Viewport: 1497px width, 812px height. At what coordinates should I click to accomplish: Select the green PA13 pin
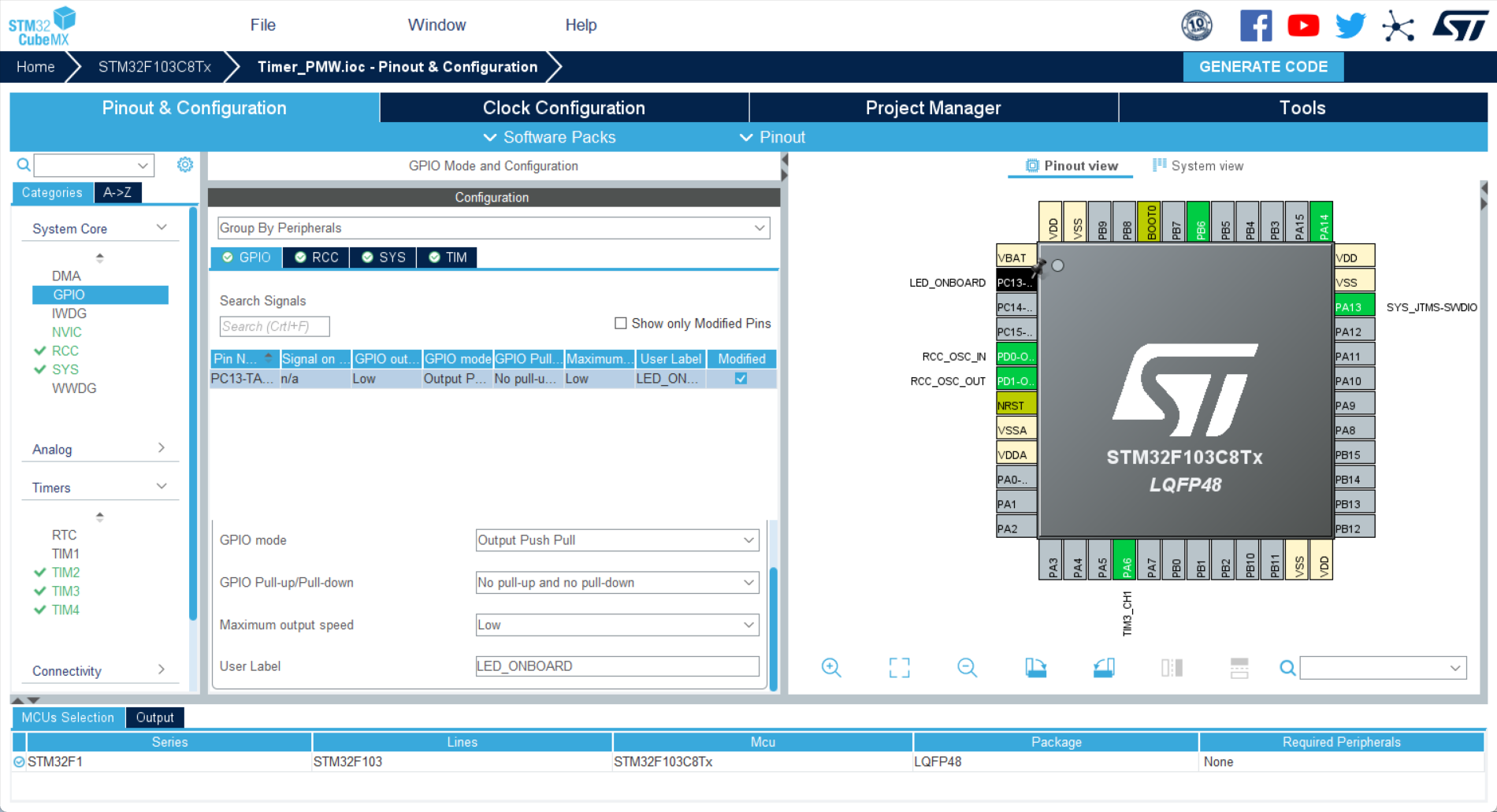click(x=1354, y=306)
